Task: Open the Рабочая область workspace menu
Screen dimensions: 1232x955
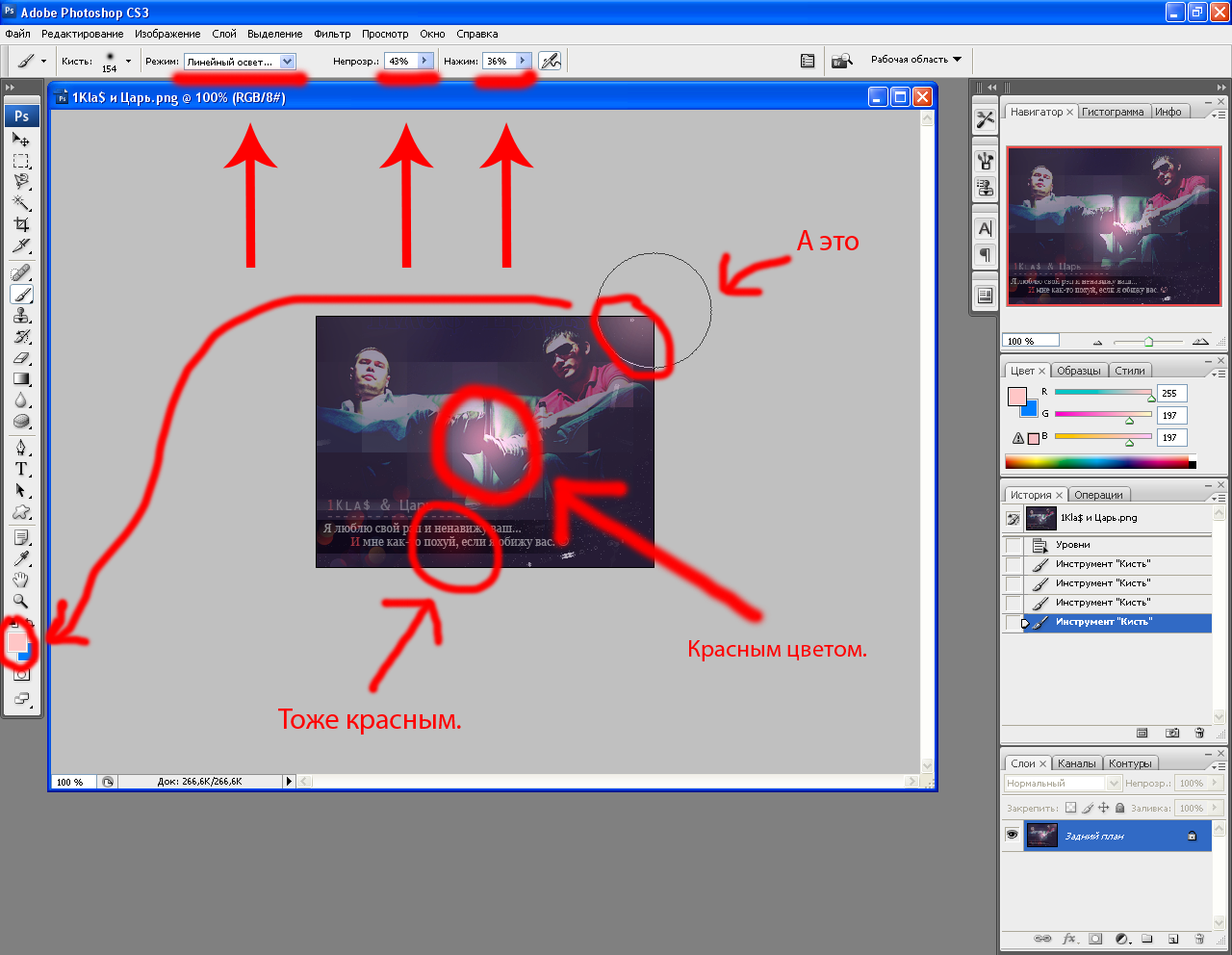Action: coord(916,60)
